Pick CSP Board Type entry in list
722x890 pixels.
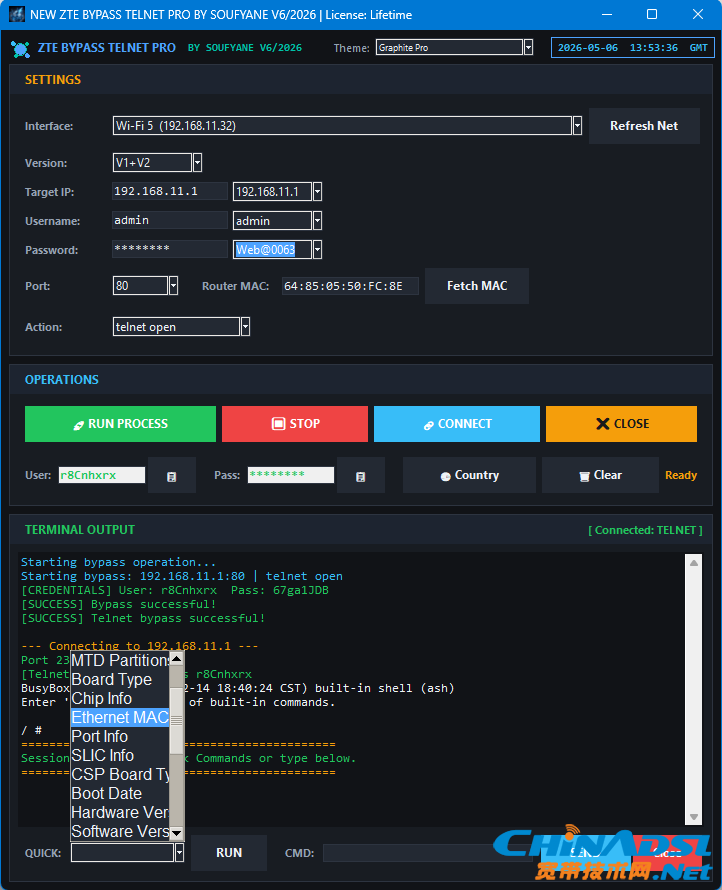click(x=120, y=774)
